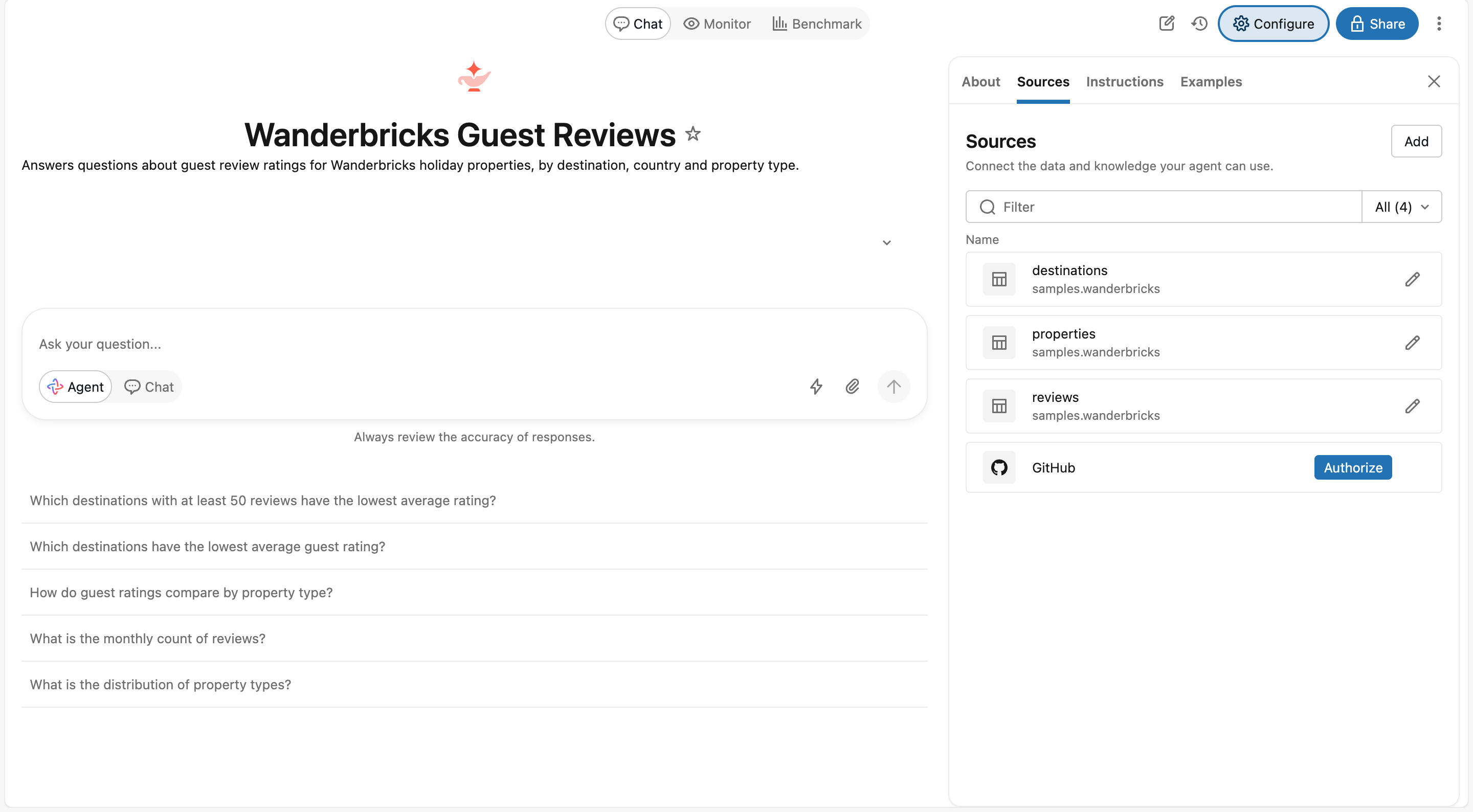Select guest ratings by property type question
1473x812 pixels.
[x=474, y=593]
